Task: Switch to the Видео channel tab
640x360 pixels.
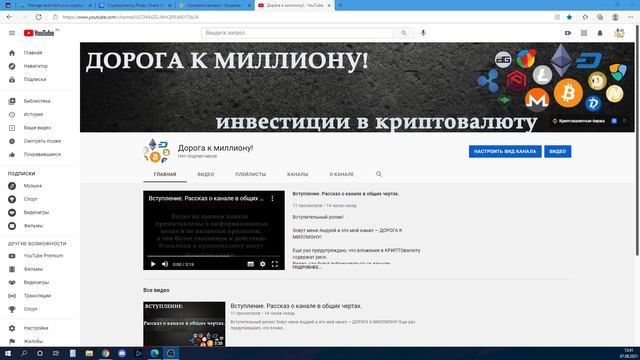Action: (x=206, y=174)
